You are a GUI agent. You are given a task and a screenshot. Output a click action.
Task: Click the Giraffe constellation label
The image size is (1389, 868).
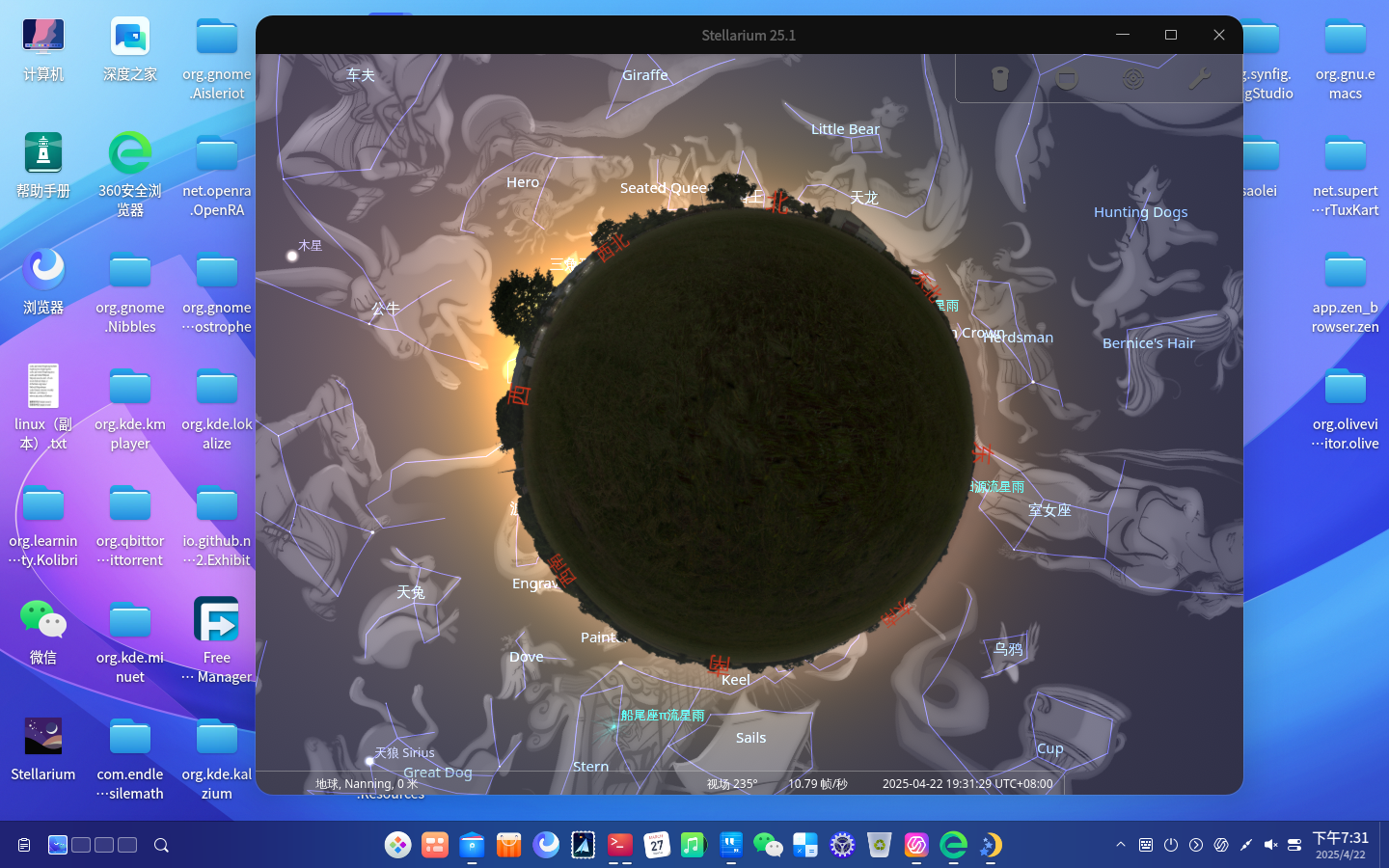pyautogui.click(x=645, y=75)
